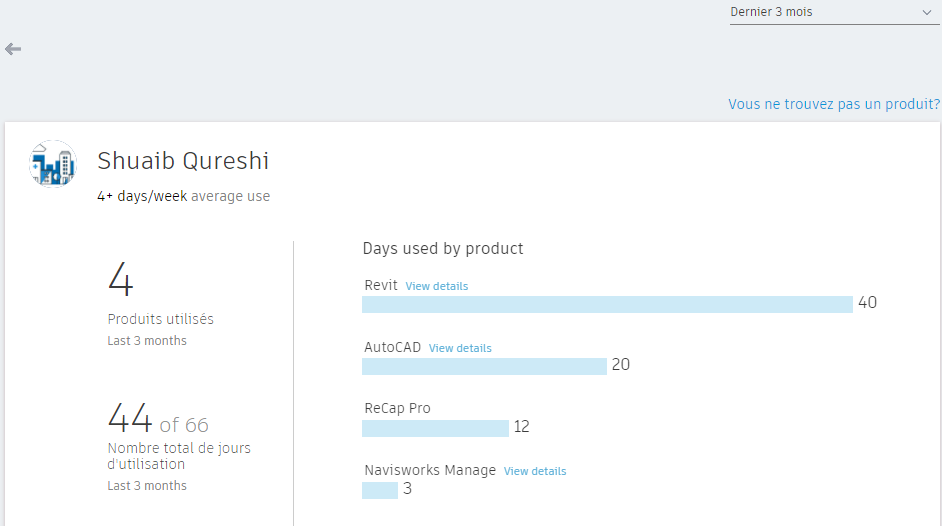Click the ReCap Pro product name
Screen dimensions: 942x526
[x=397, y=408]
